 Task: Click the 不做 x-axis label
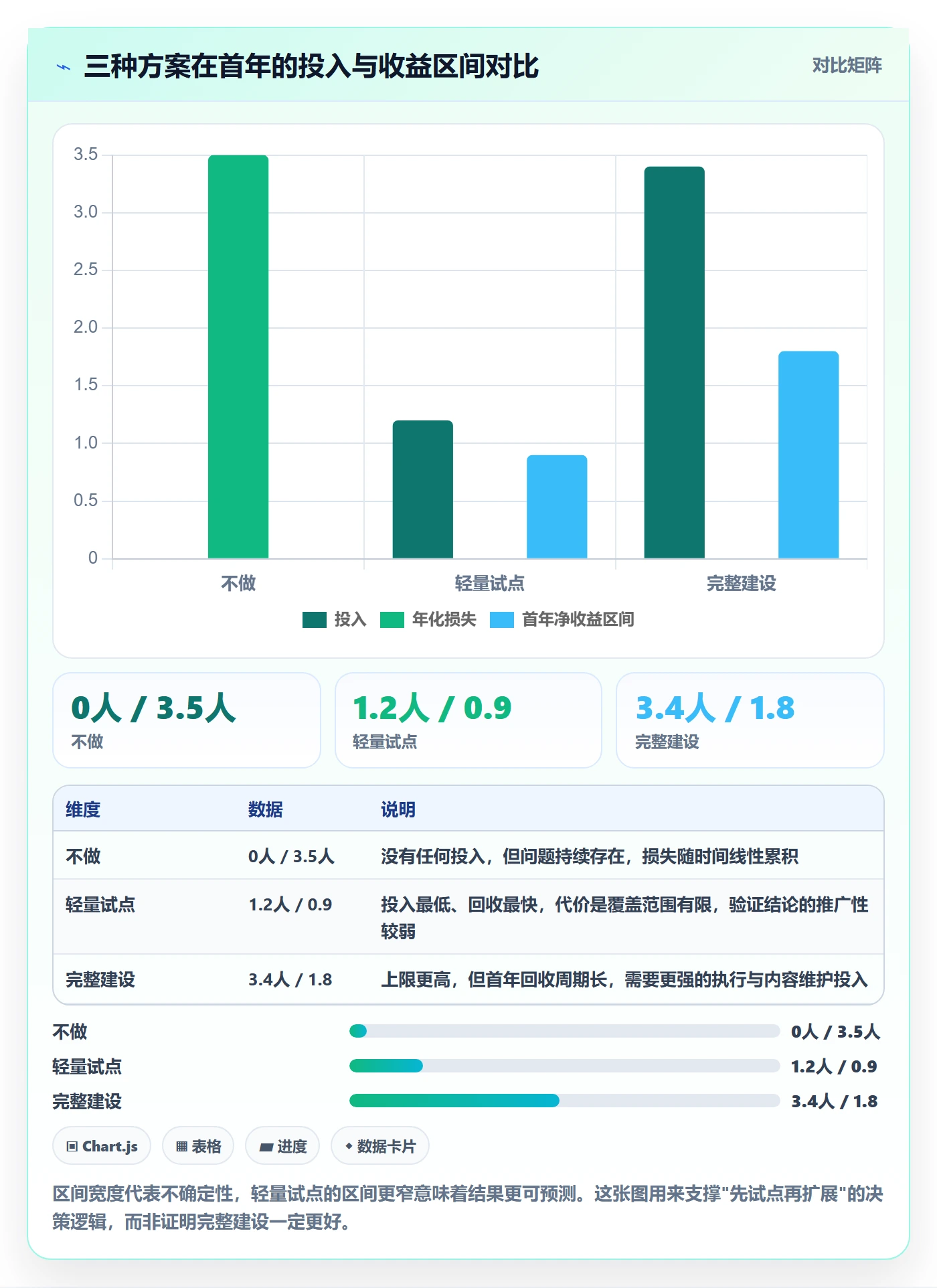click(x=238, y=583)
